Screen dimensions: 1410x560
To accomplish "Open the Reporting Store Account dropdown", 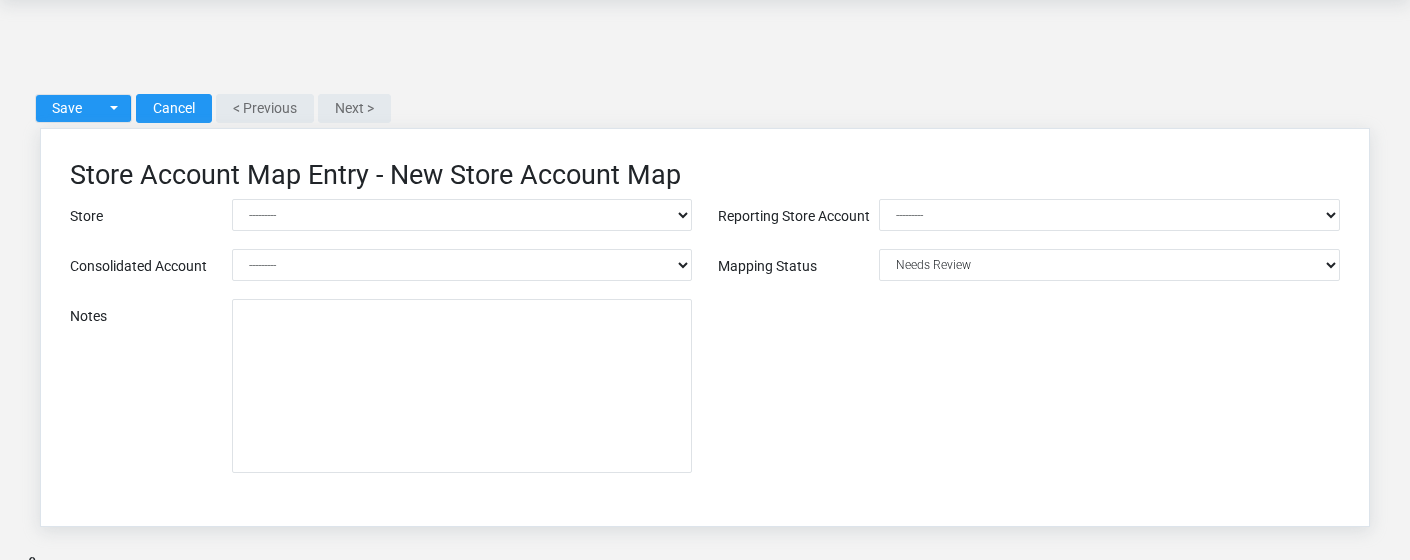I will (1109, 215).
